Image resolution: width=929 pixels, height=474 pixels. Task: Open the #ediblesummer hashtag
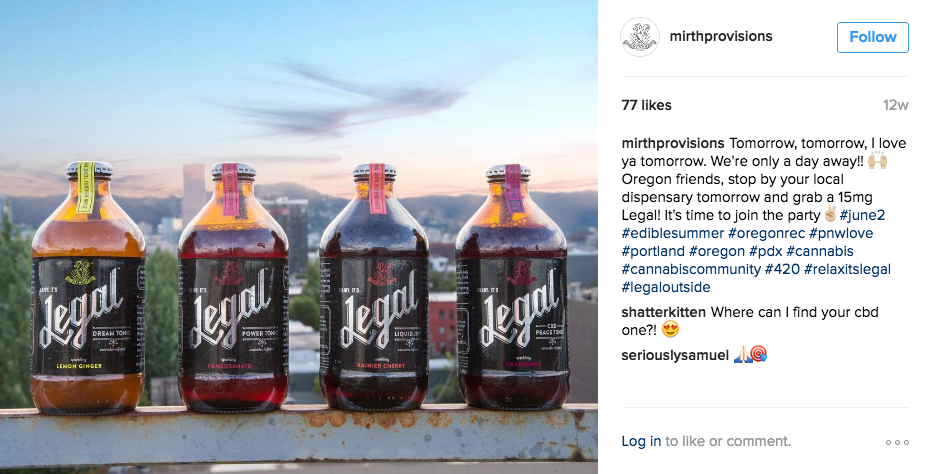coord(672,233)
